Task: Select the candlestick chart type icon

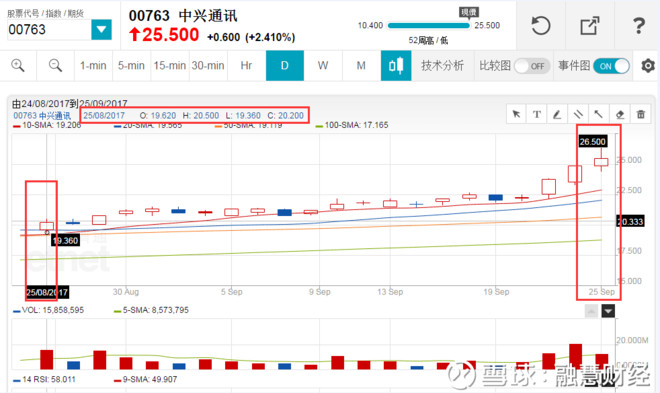Action: click(x=396, y=66)
